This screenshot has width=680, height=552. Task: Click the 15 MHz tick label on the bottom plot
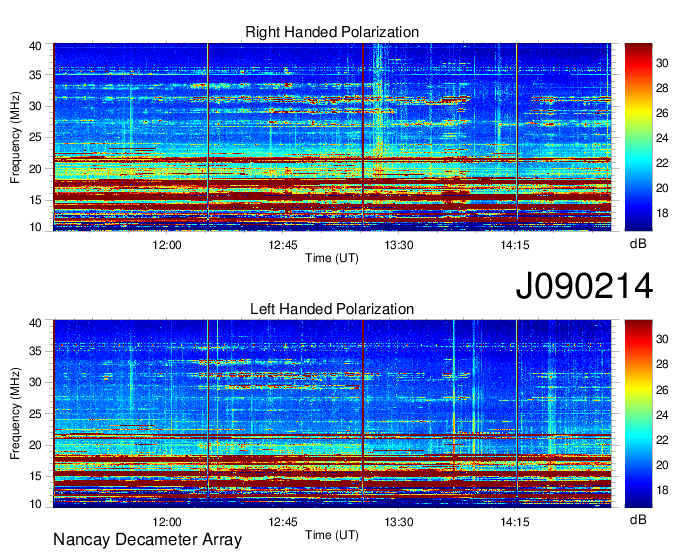(x=35, y=477)
